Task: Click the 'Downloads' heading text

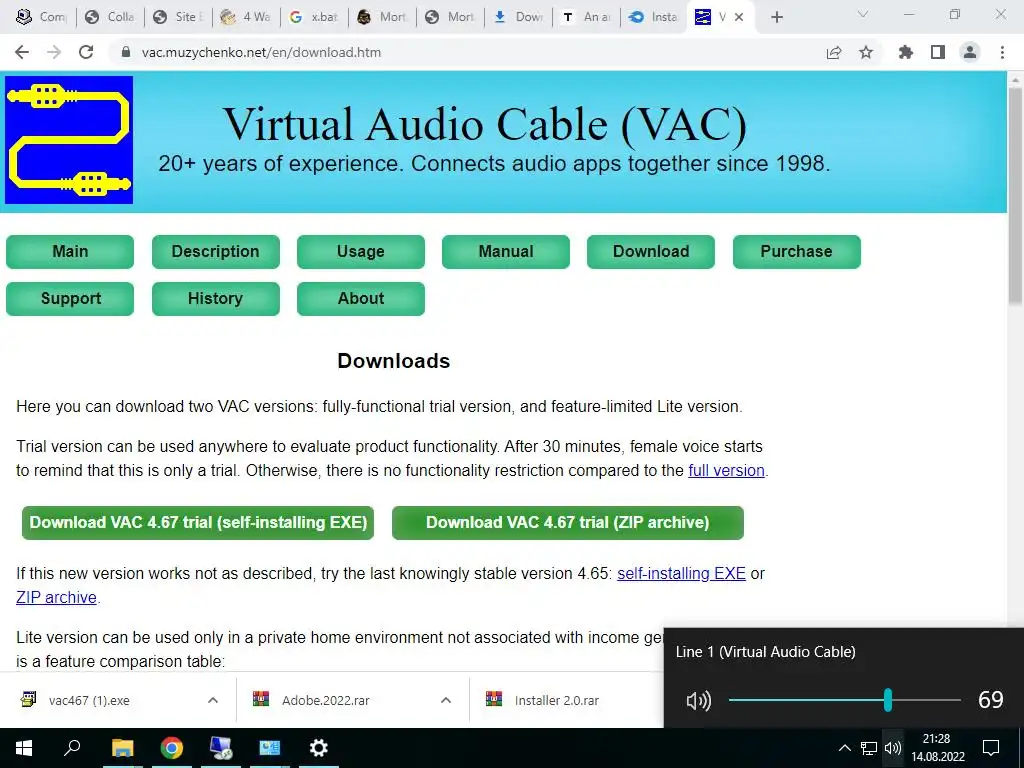Action: (394, 361)
